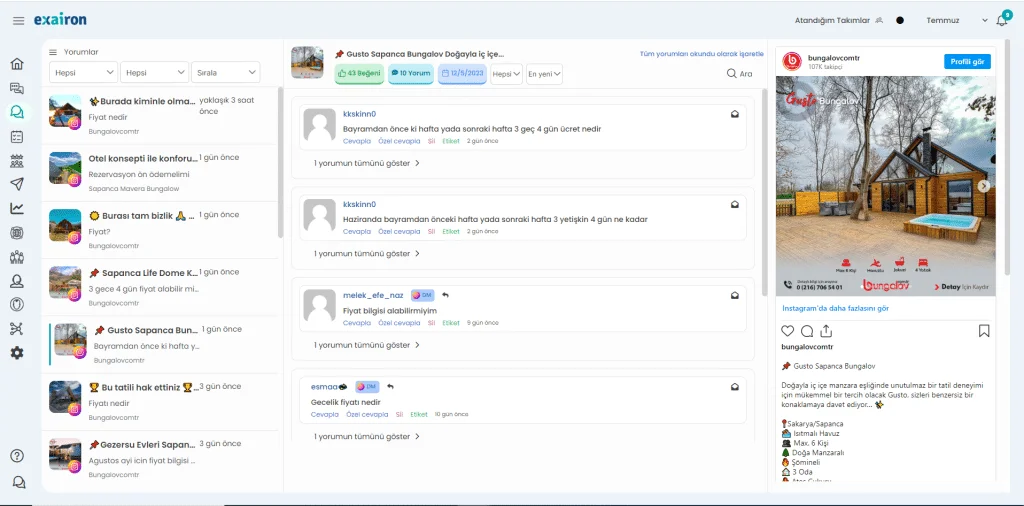Click the DM badge beside esmaa

tap(367, 387)
